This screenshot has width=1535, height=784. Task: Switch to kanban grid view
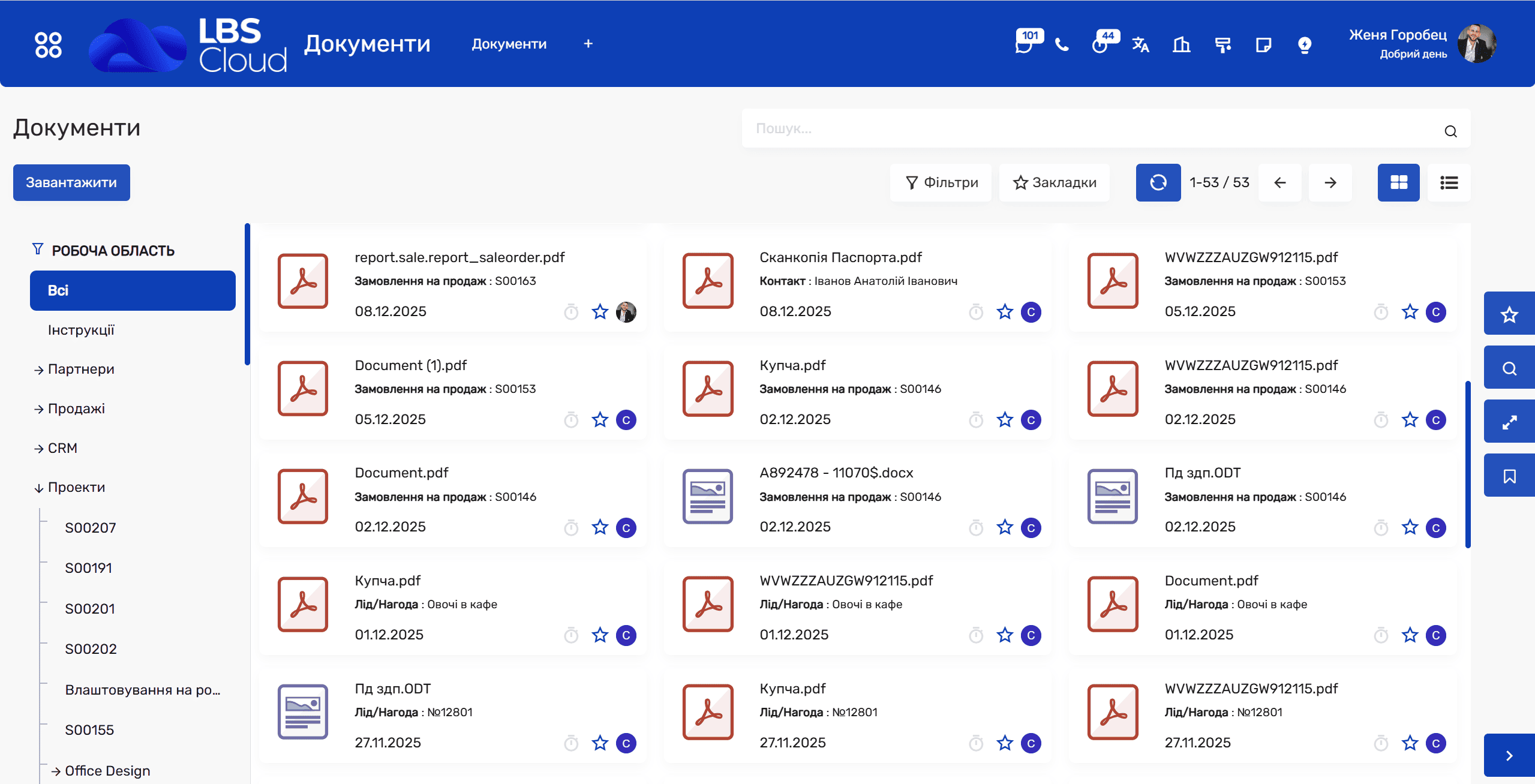pos(1399,182)
